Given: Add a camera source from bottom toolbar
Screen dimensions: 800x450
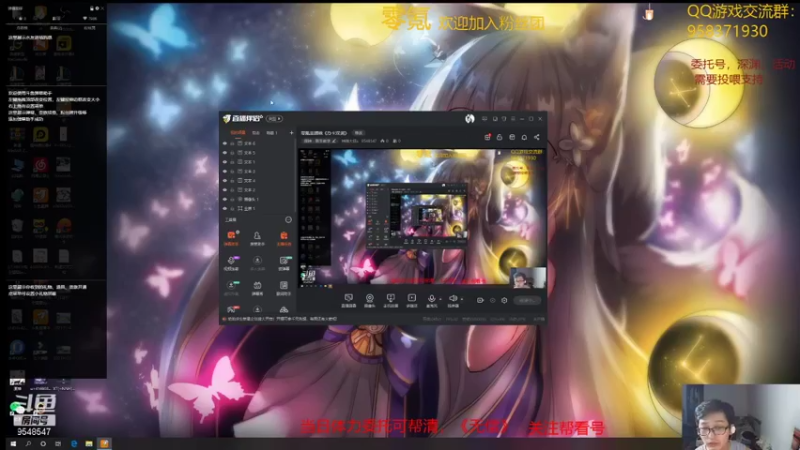Looking at the screenshot, I should (369, 300).
